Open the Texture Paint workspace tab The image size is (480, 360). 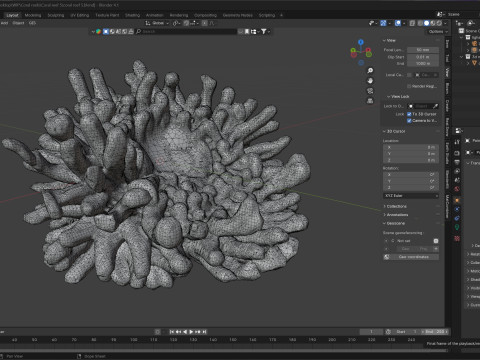coord(107,15)
